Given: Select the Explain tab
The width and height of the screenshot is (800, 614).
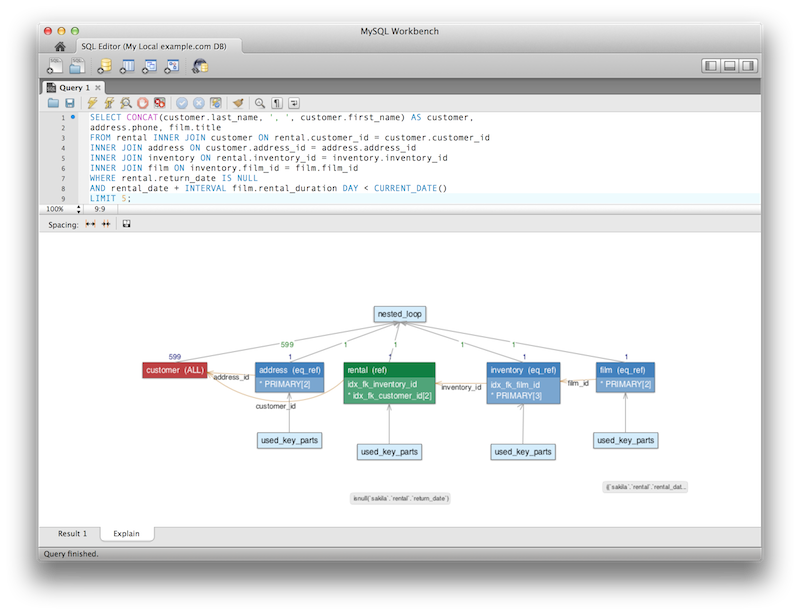Looking at the screenshot, I should (x=126, y=533).
